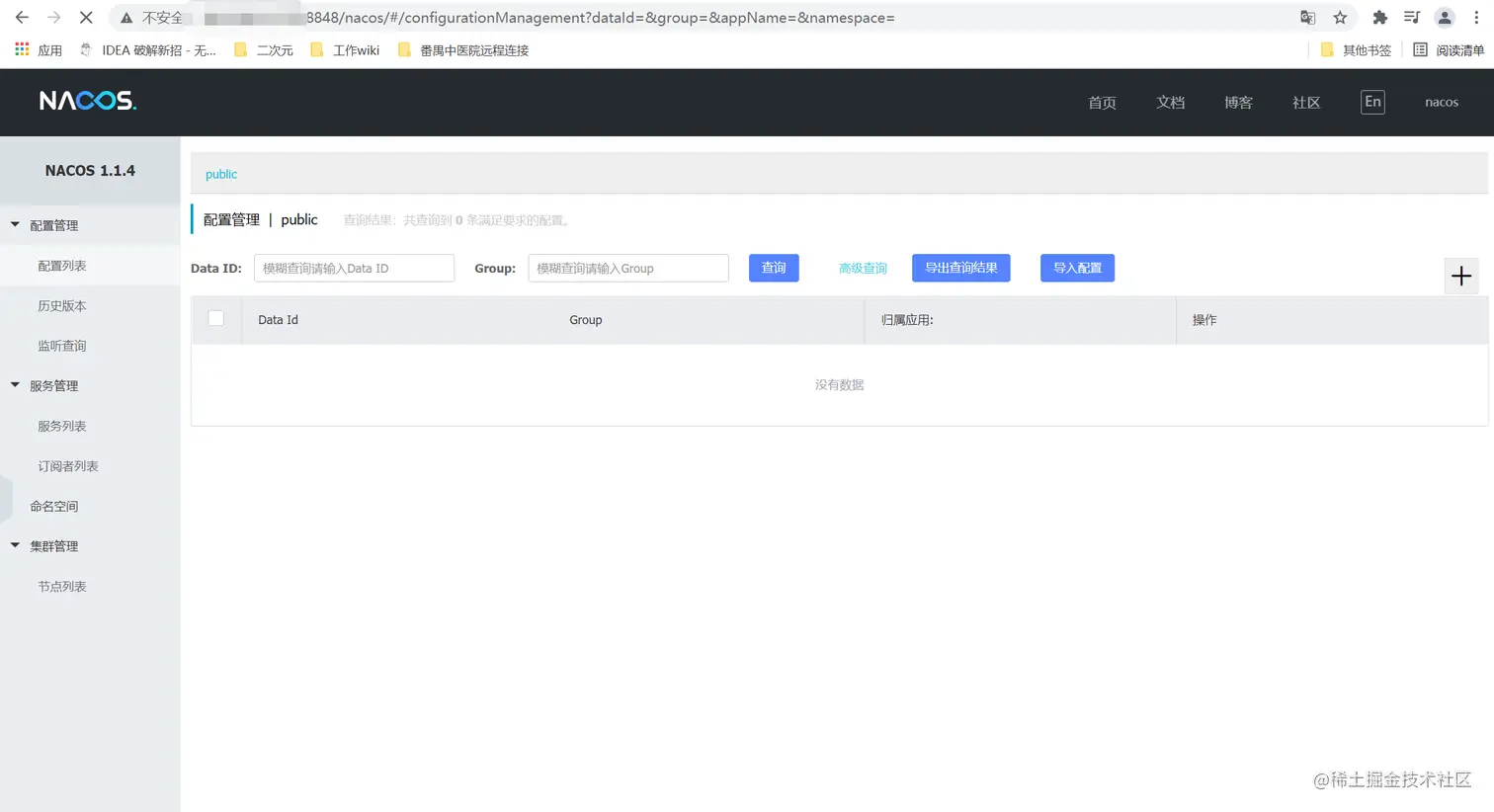The height and width of the screenshot is (812, 1494).
Task: Stop loading the current page
Action: pyautogui.click(x=86, y=18)
